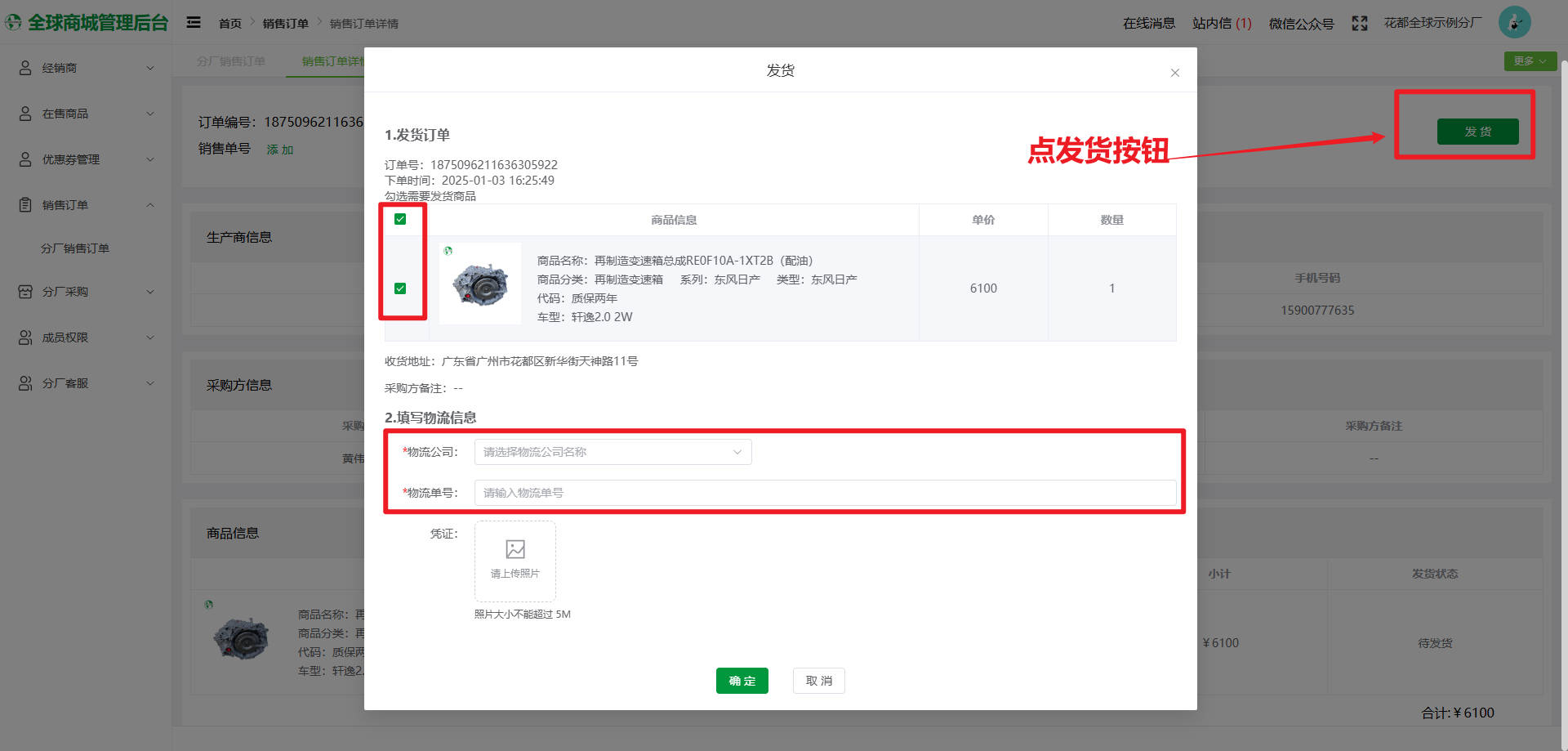This screenshot has height=751, width=1568.
Task: Select the 销售订单 sidebar icon
Action: [24, 204]
